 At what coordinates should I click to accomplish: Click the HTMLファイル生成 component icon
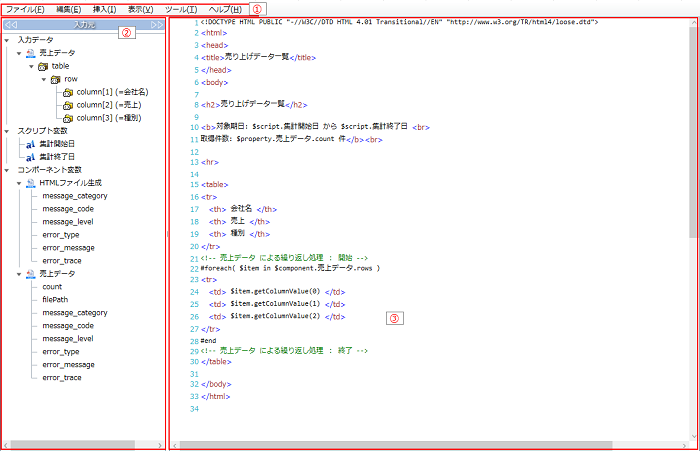[30, 183]
